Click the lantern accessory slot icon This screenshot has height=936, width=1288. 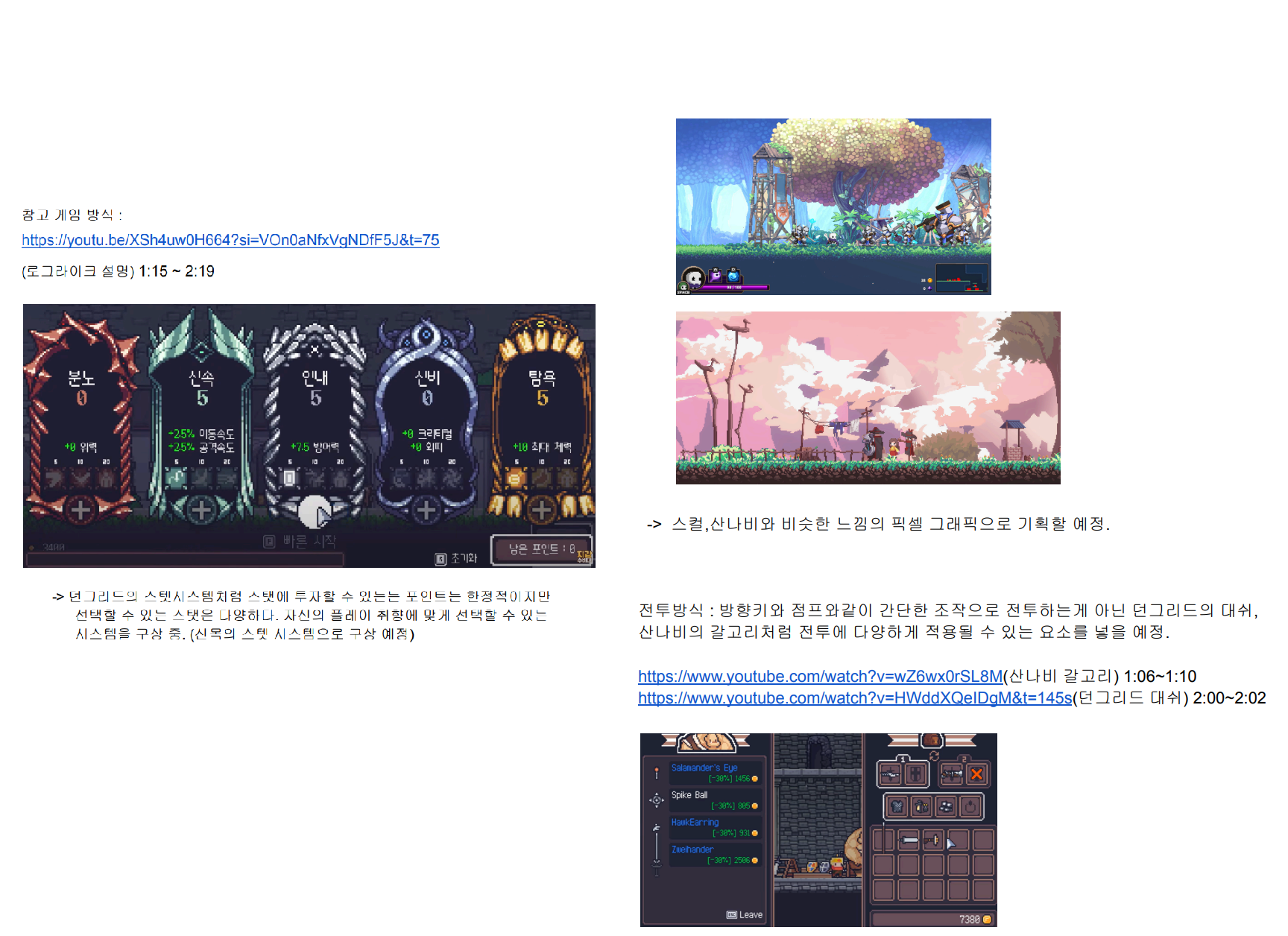coord(922,806)
